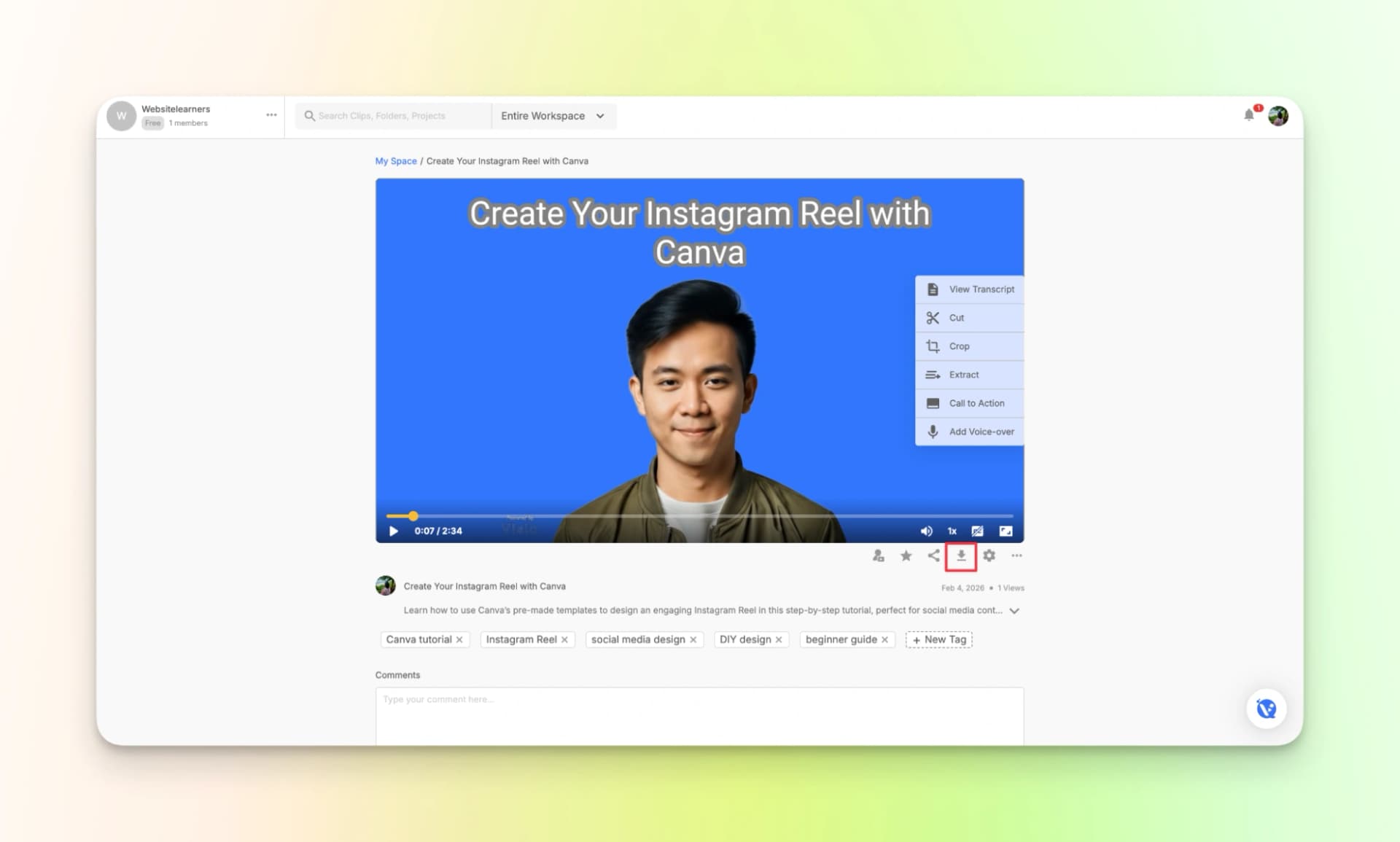The image size is (1400, 842).
Task: Open the Entire Workspace dropdown
Action: (553, 116)
